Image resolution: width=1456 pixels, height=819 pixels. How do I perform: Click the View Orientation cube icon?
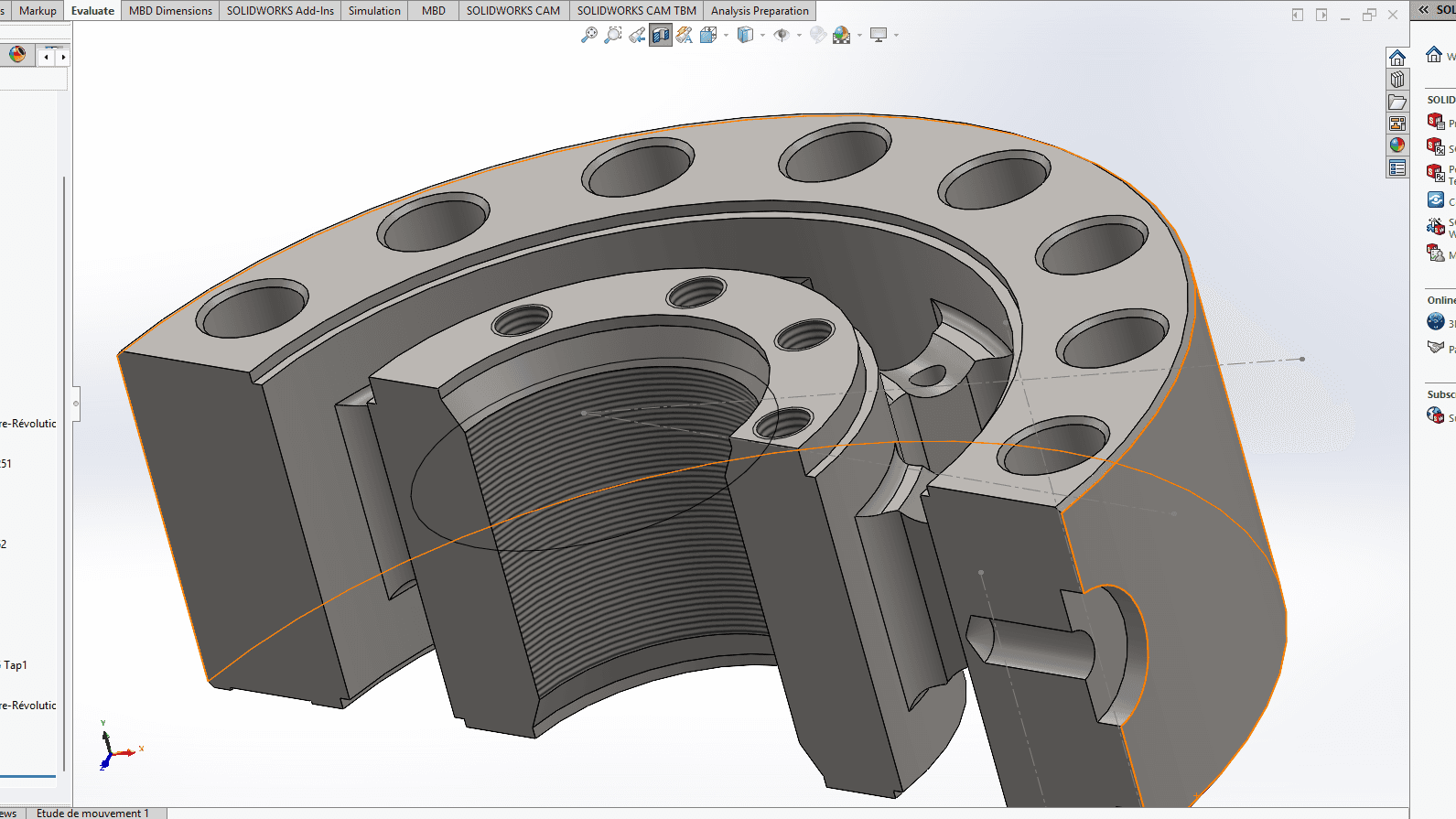(708, 35)
